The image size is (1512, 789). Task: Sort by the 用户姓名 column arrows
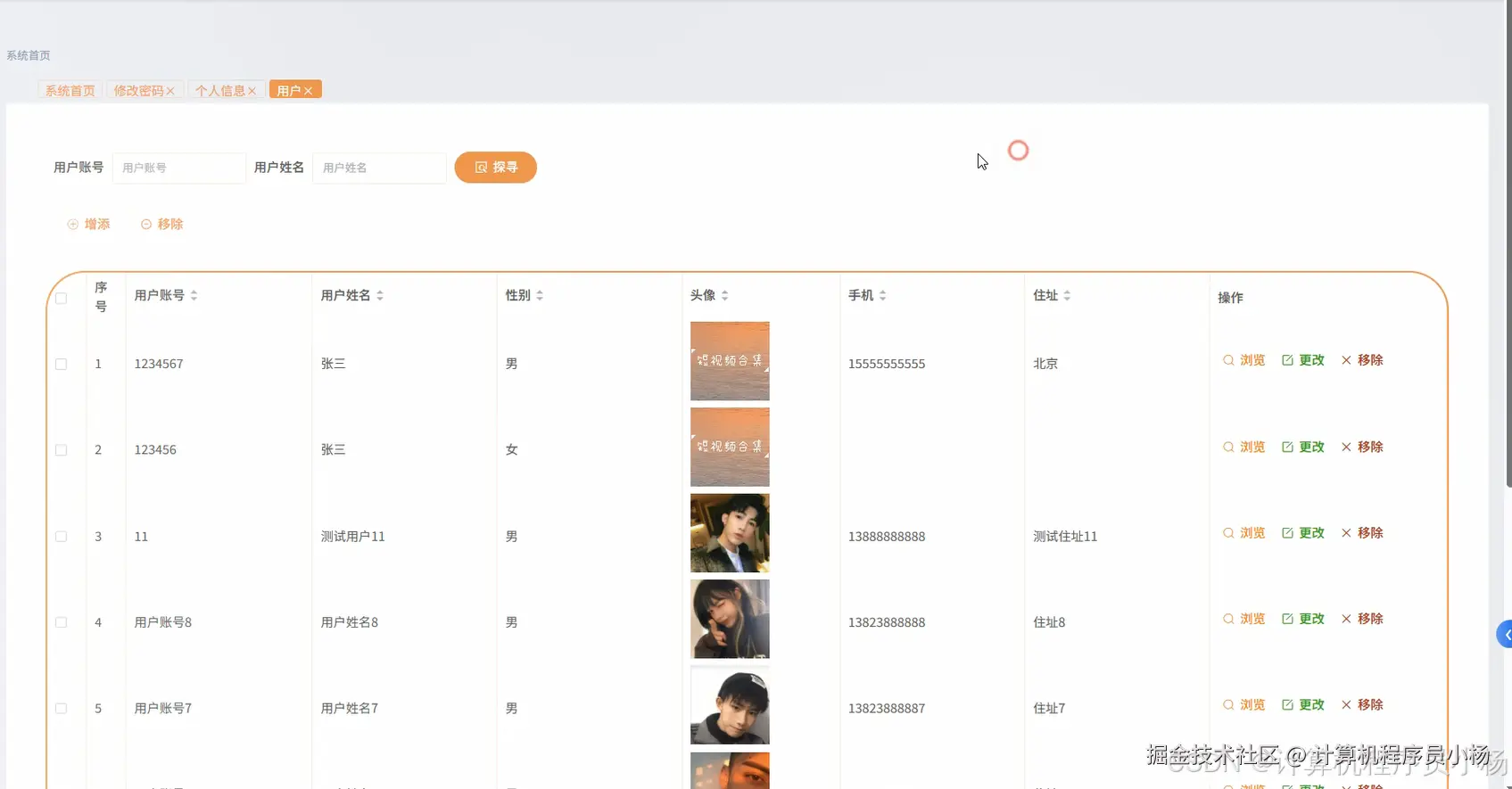pos(380,295)
